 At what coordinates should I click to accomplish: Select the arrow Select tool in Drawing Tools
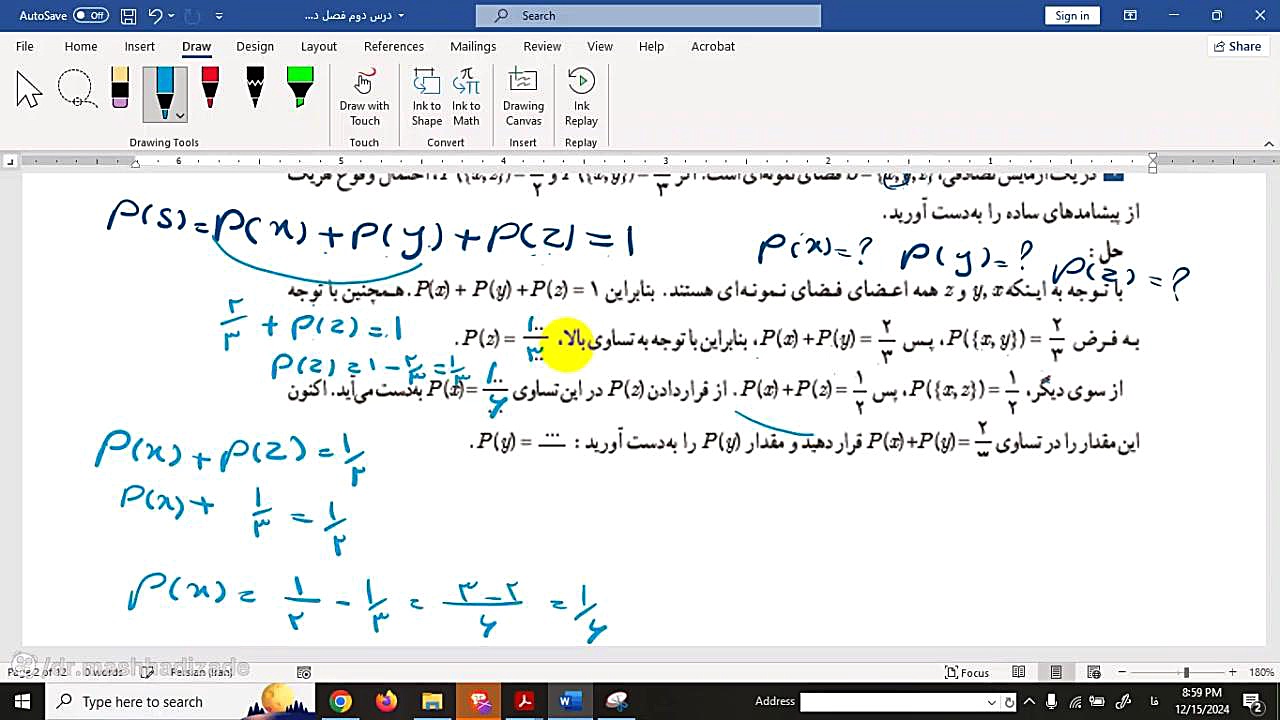point(29,89)
